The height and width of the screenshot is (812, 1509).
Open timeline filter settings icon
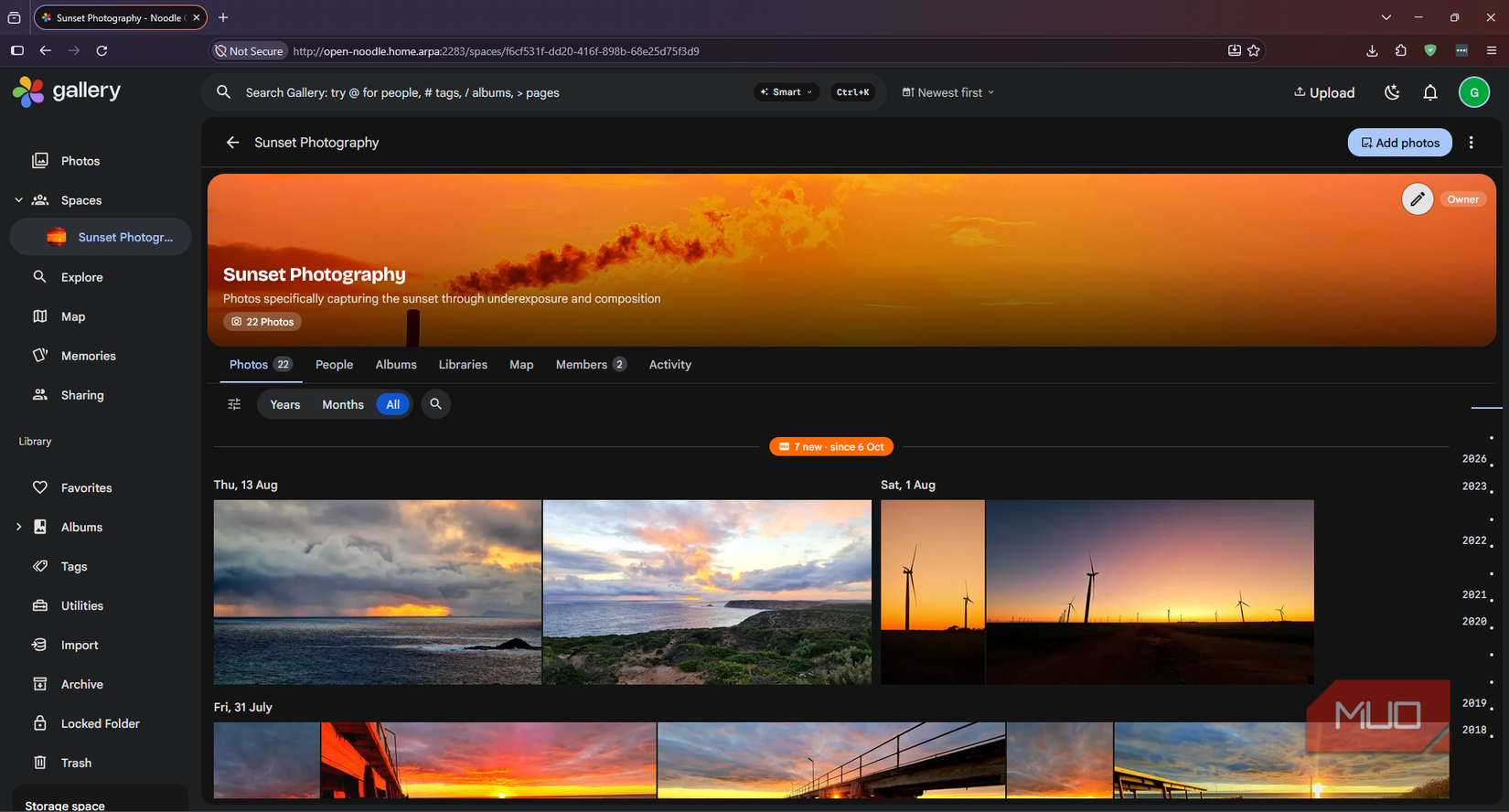coord(234,404)
